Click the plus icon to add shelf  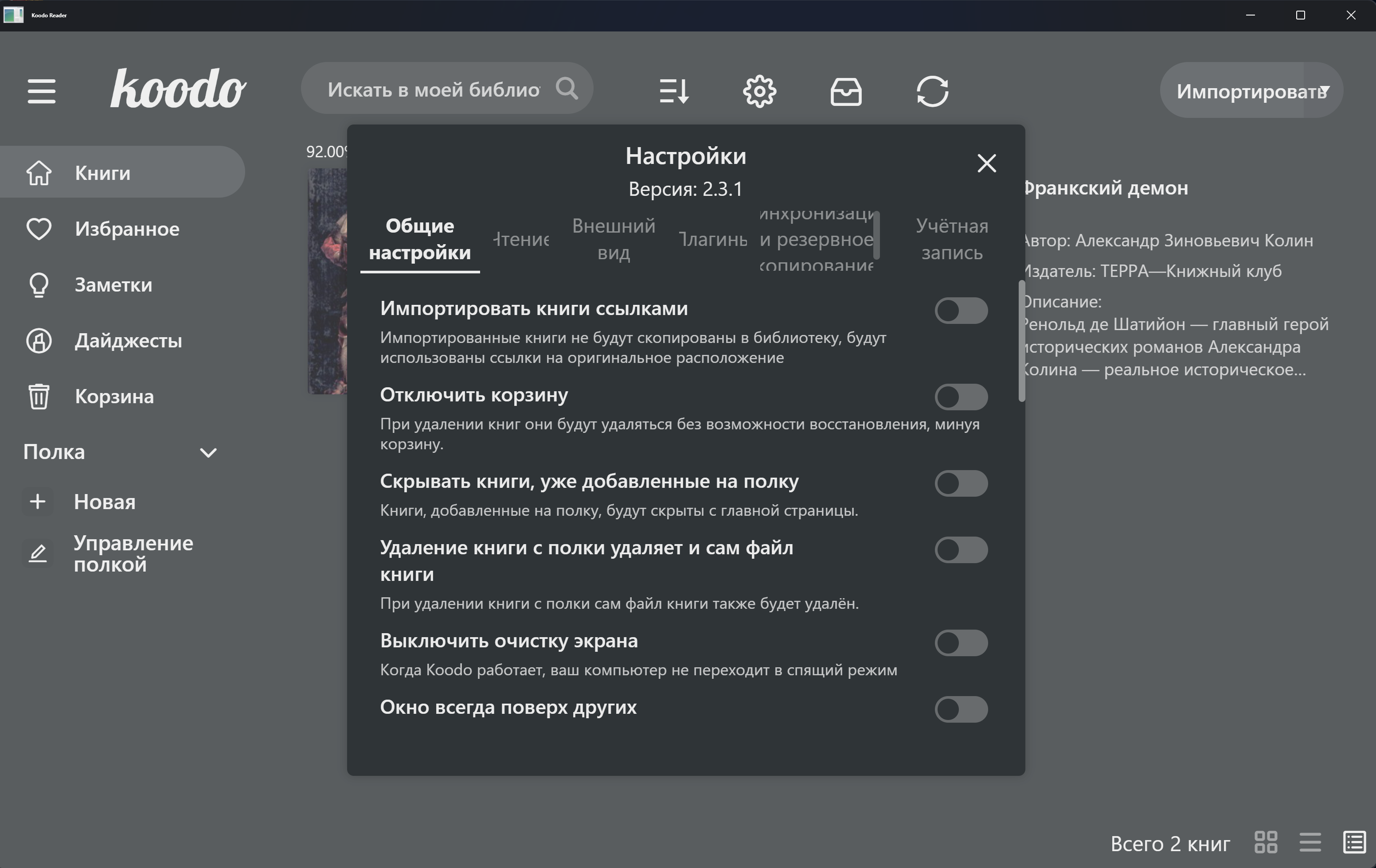click(x=38, y=502)
